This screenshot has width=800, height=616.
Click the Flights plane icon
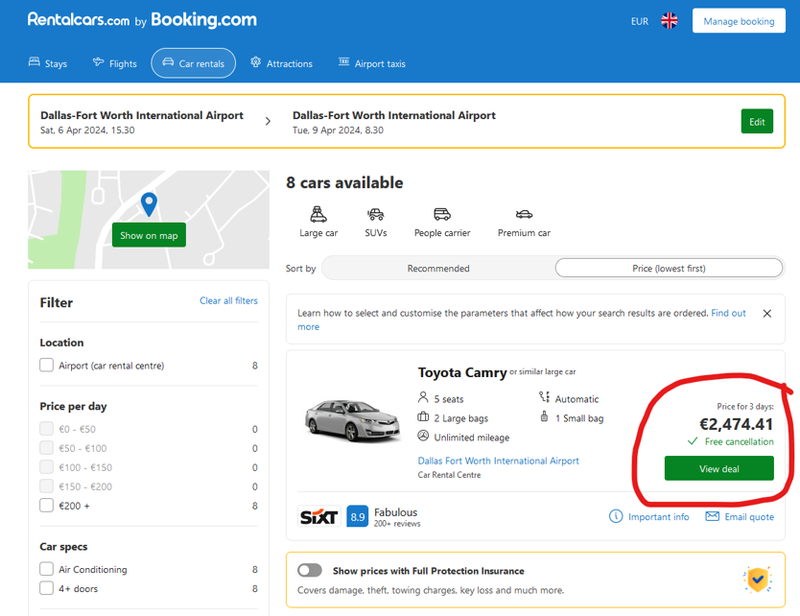pyautogui.click(x=98, y=62)
